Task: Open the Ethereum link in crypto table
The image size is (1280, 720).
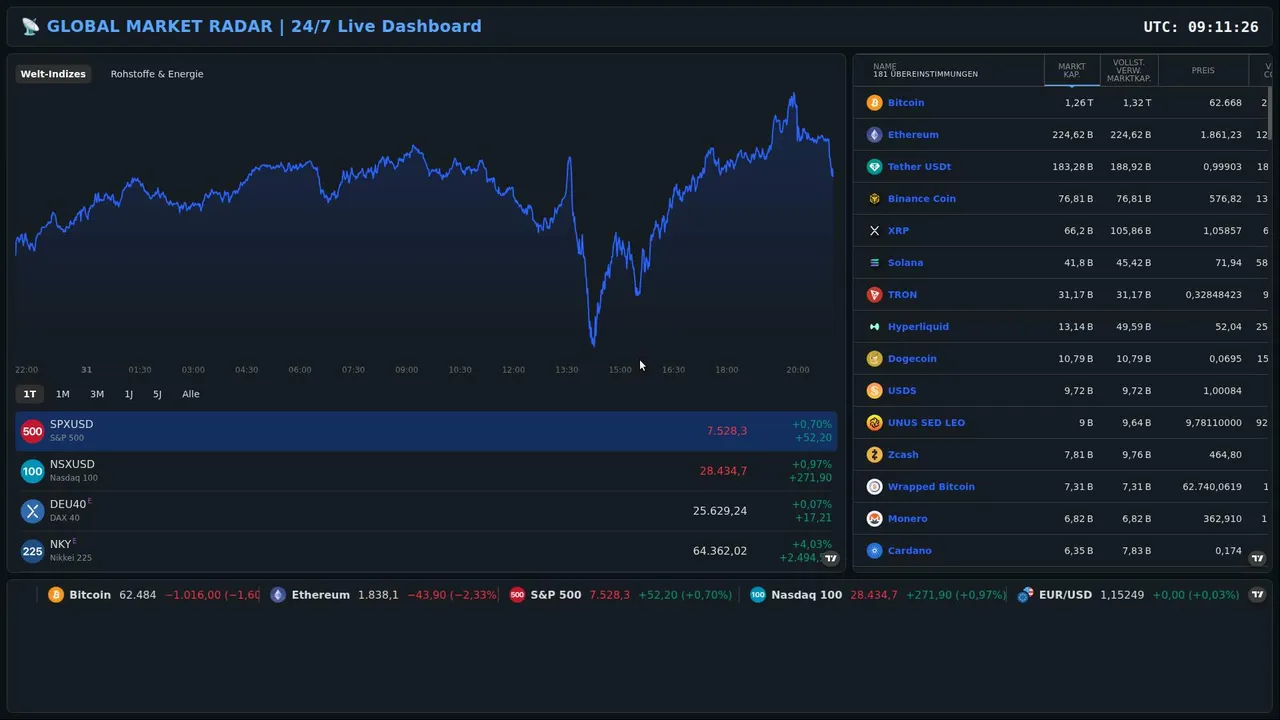Action: (913, 135)
